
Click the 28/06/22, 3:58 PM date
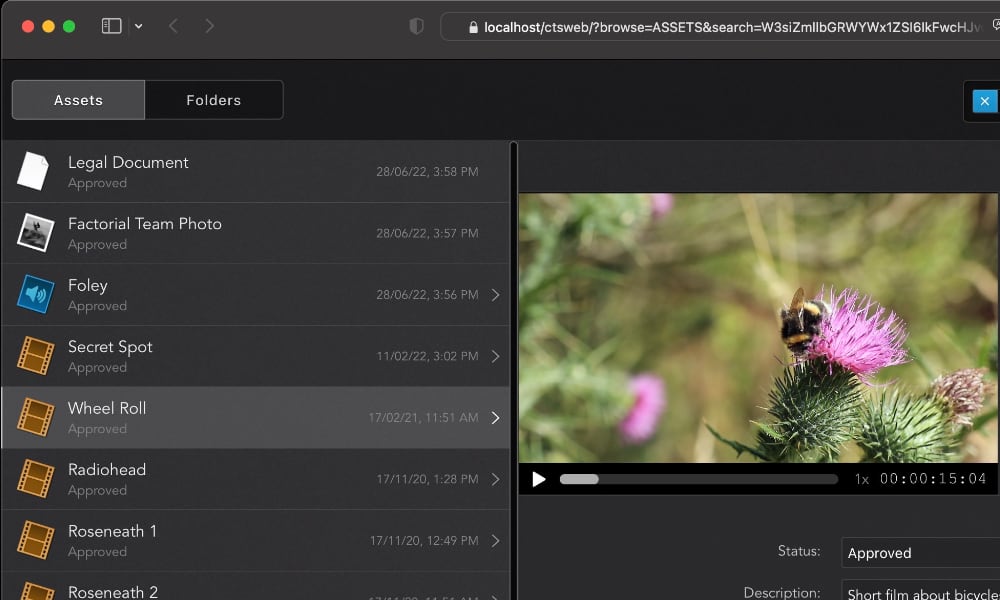pyautogui.click(x=427, y=172)
